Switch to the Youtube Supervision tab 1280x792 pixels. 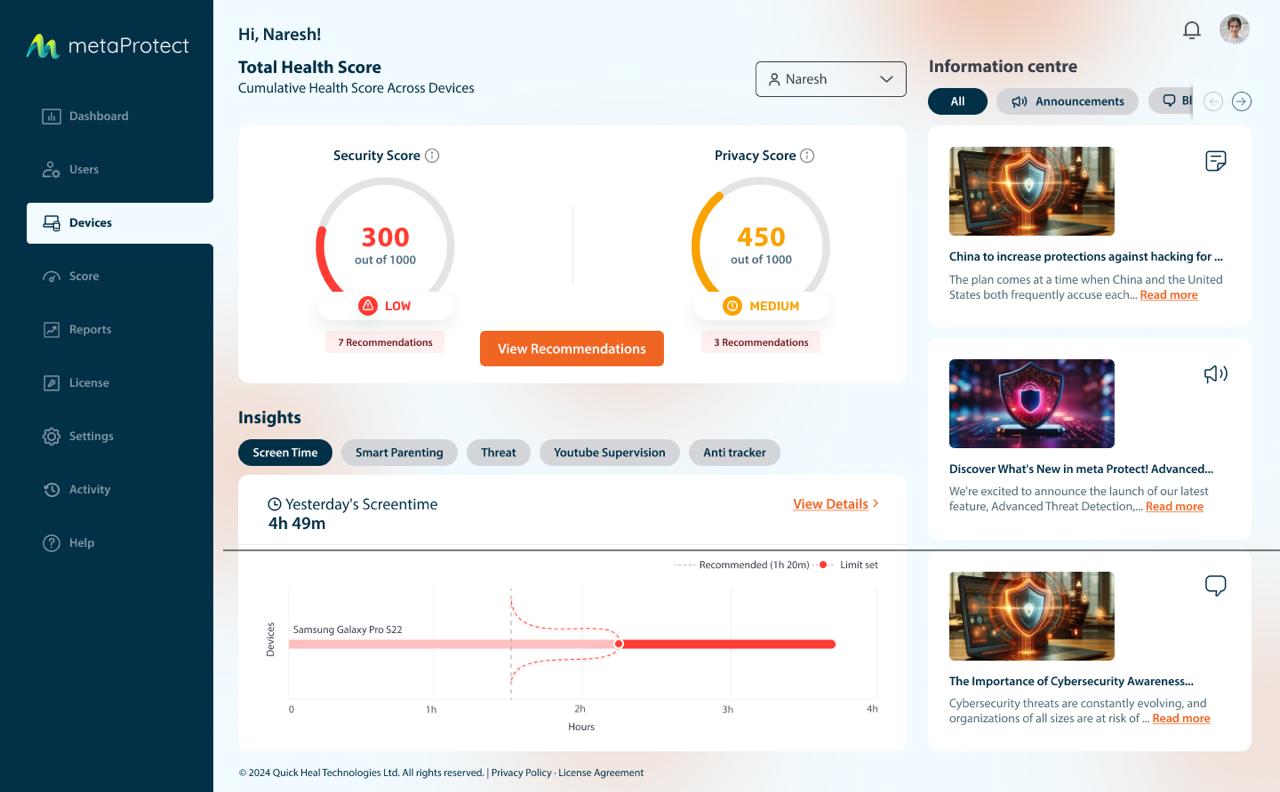click(609, 452)
